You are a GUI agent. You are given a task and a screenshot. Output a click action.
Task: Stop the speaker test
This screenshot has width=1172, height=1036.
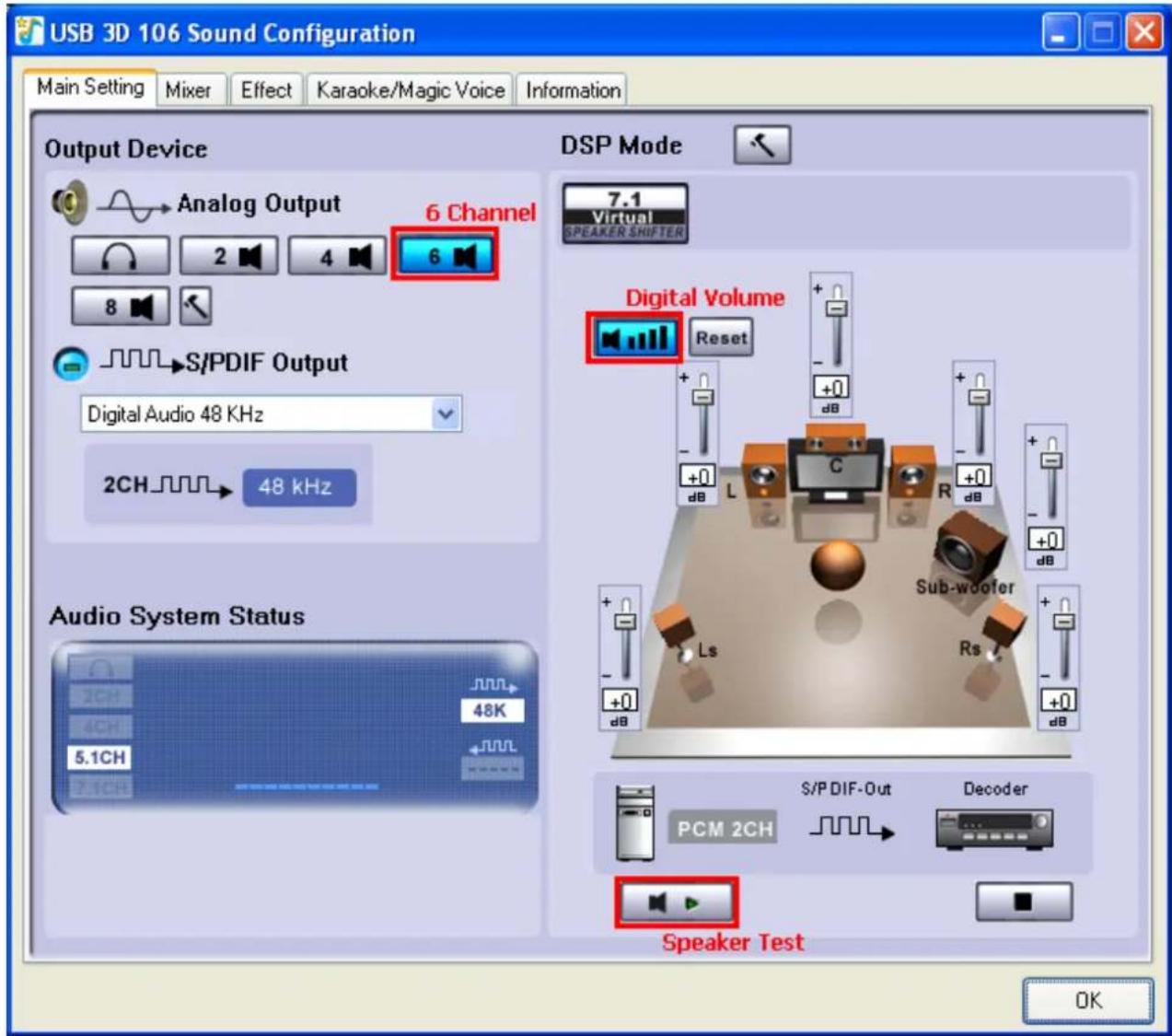pos(1024,902)
